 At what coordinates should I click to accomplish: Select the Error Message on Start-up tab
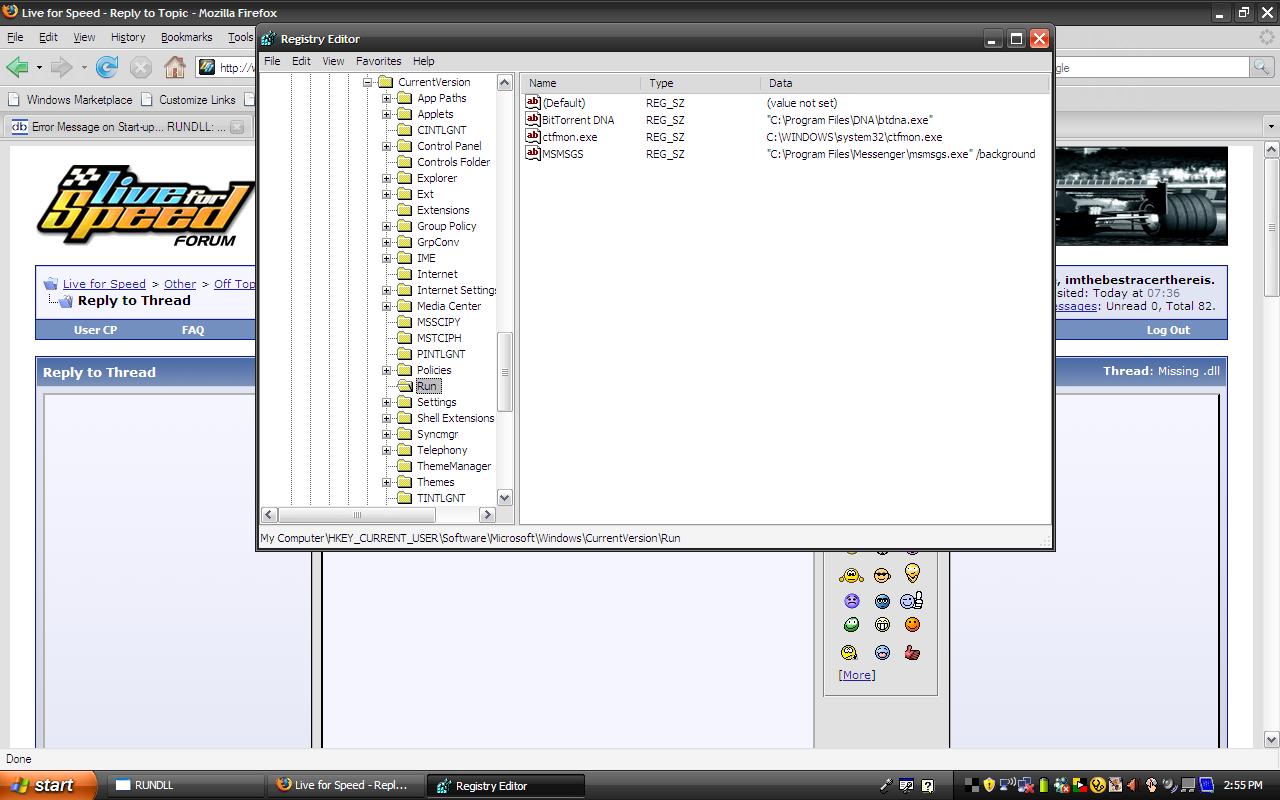[127, 127]
